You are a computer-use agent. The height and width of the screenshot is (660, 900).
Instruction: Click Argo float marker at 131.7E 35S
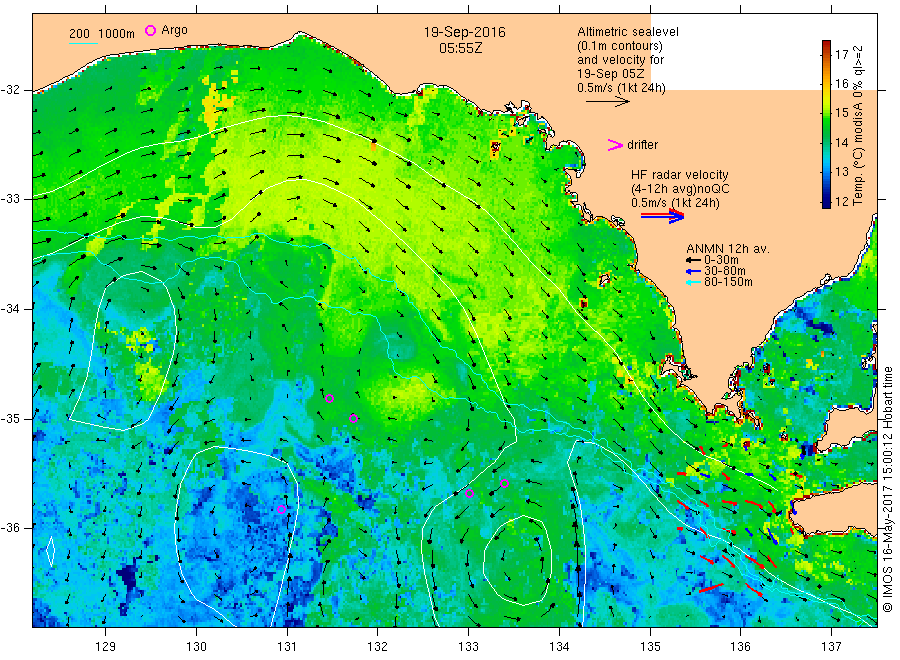(x=354, y=418)
